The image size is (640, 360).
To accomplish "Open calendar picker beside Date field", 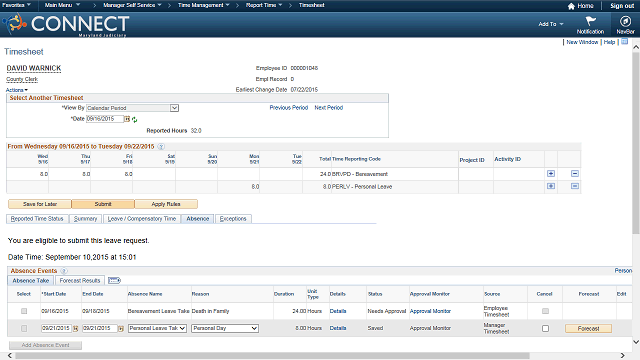I will click(127, 119).
